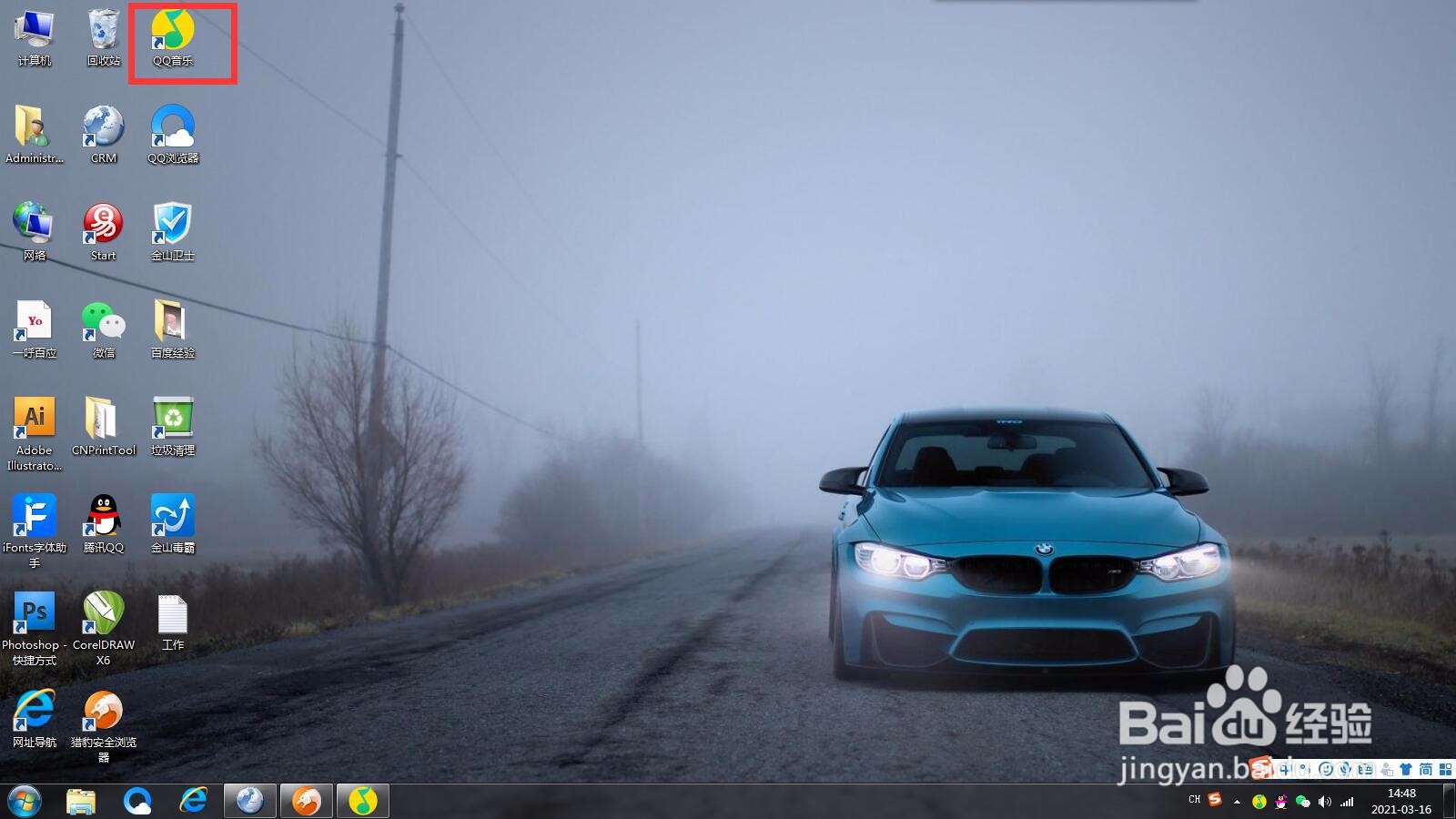The height and width of the screenshot is (819, 1456).
Task: Select the 百度经验 folder icon
Action: (173, 329)
